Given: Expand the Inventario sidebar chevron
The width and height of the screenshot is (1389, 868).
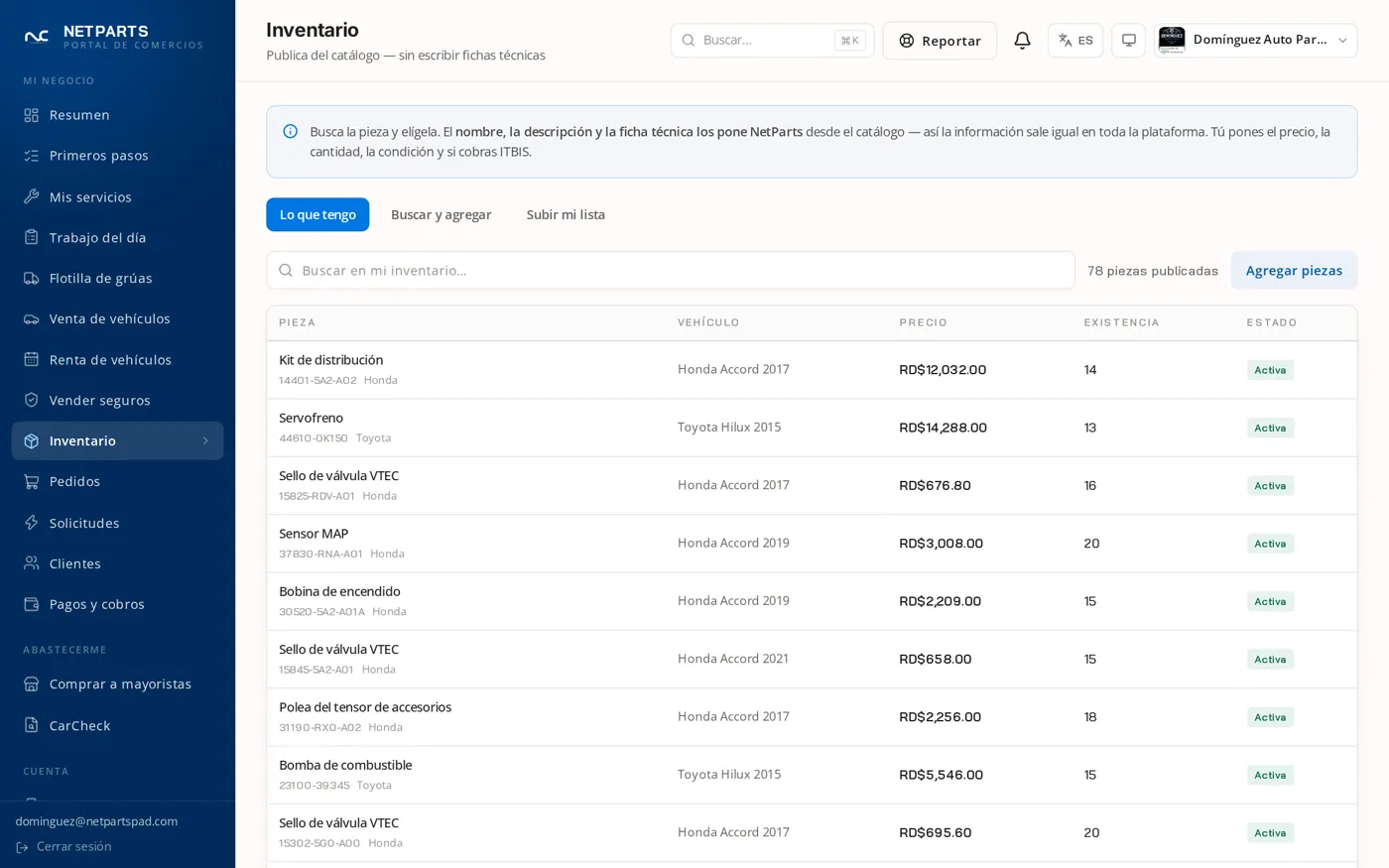Looking at the screenshot, I should tap(205, 440).
